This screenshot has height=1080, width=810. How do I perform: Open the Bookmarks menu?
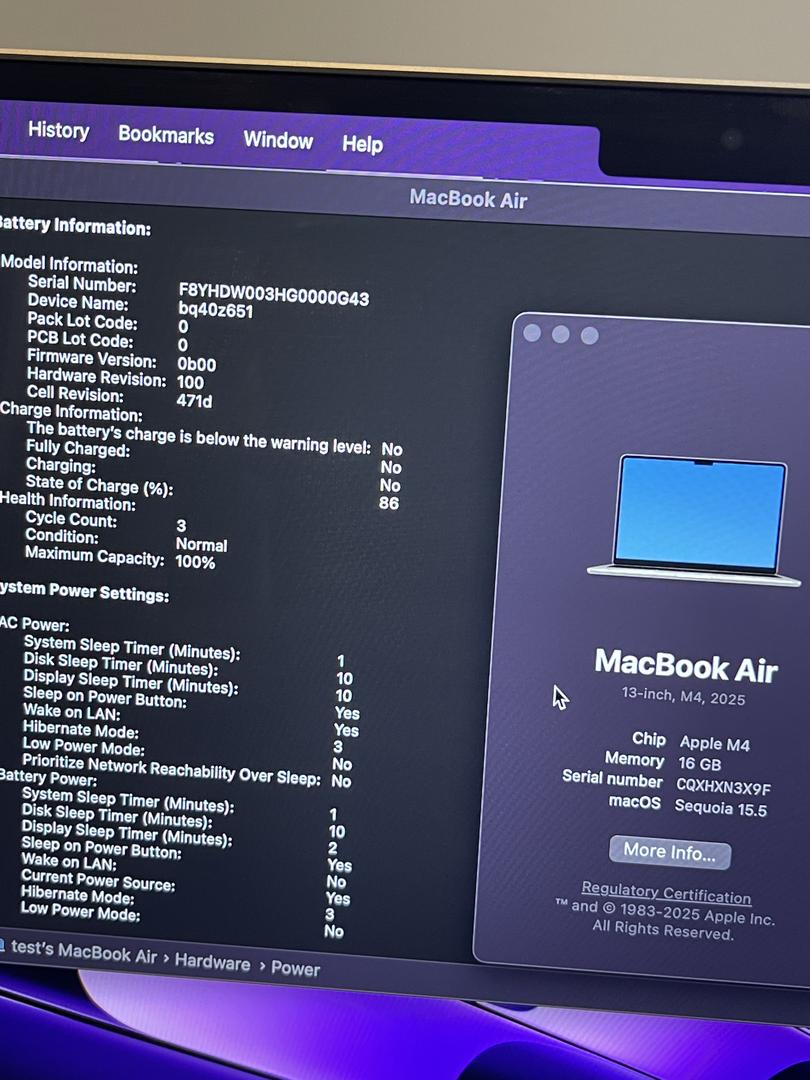point(166,135)
